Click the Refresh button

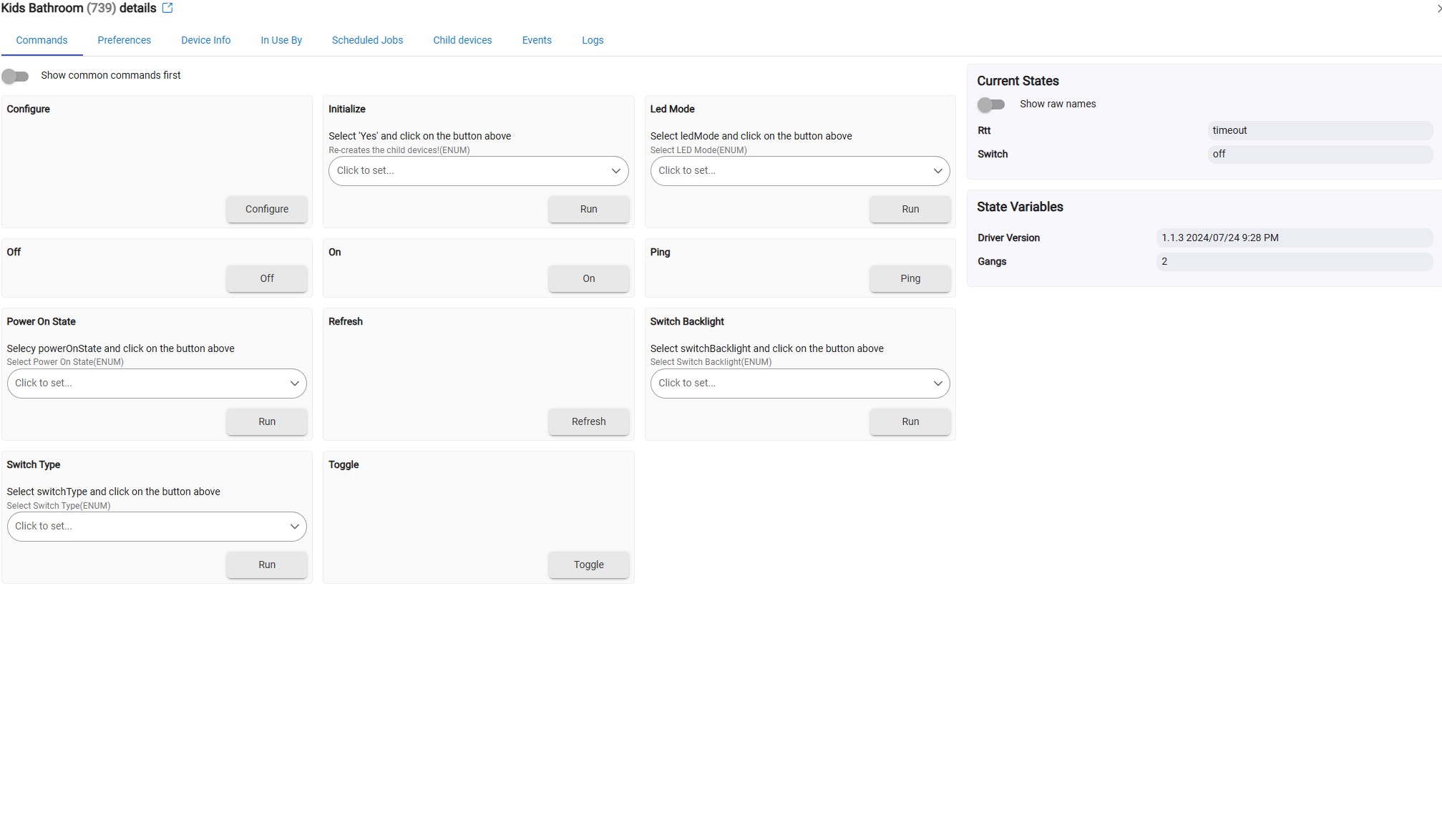588,421
